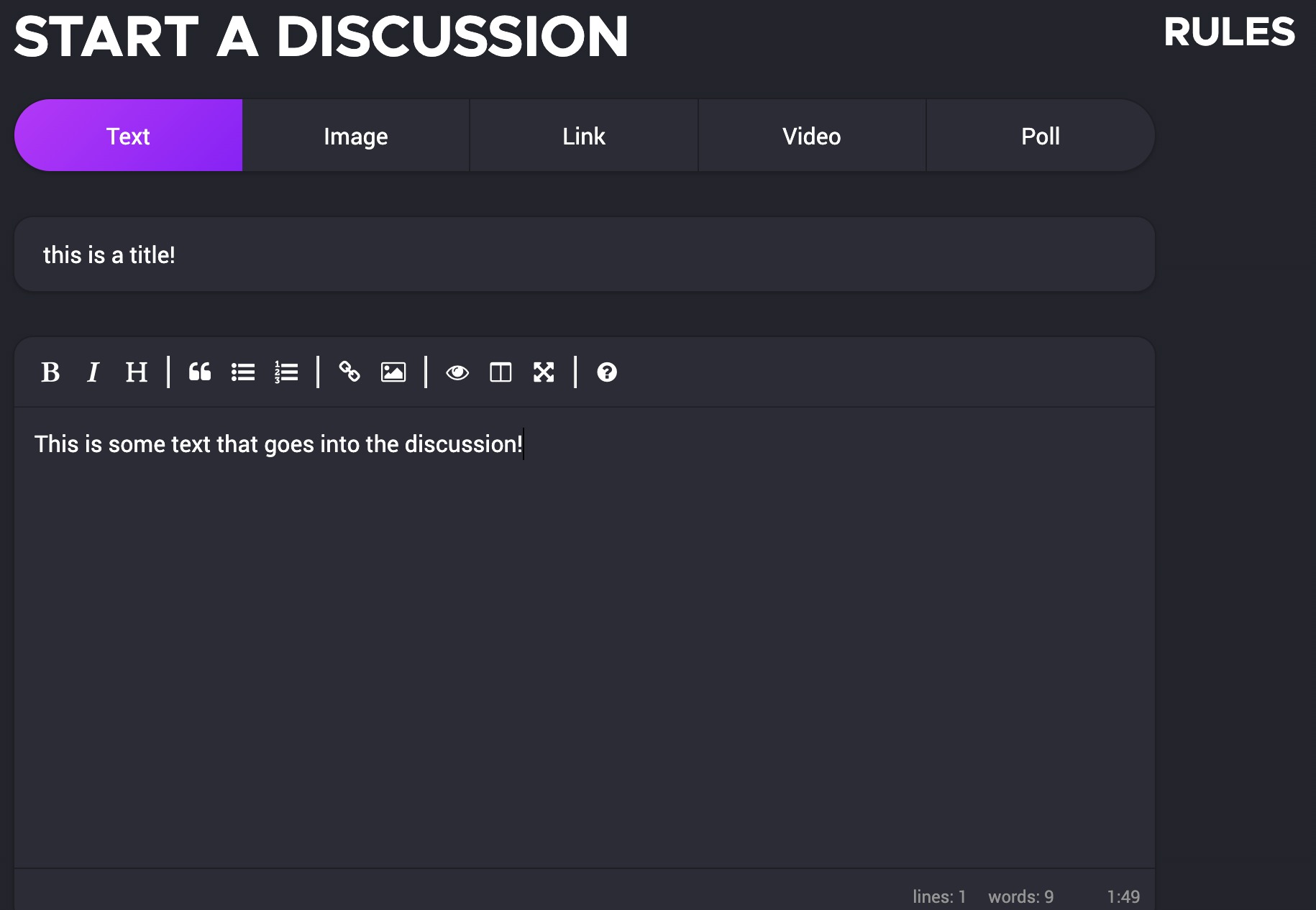Switch to the Image tab
1316x910 pixels.
coord(356,136)
